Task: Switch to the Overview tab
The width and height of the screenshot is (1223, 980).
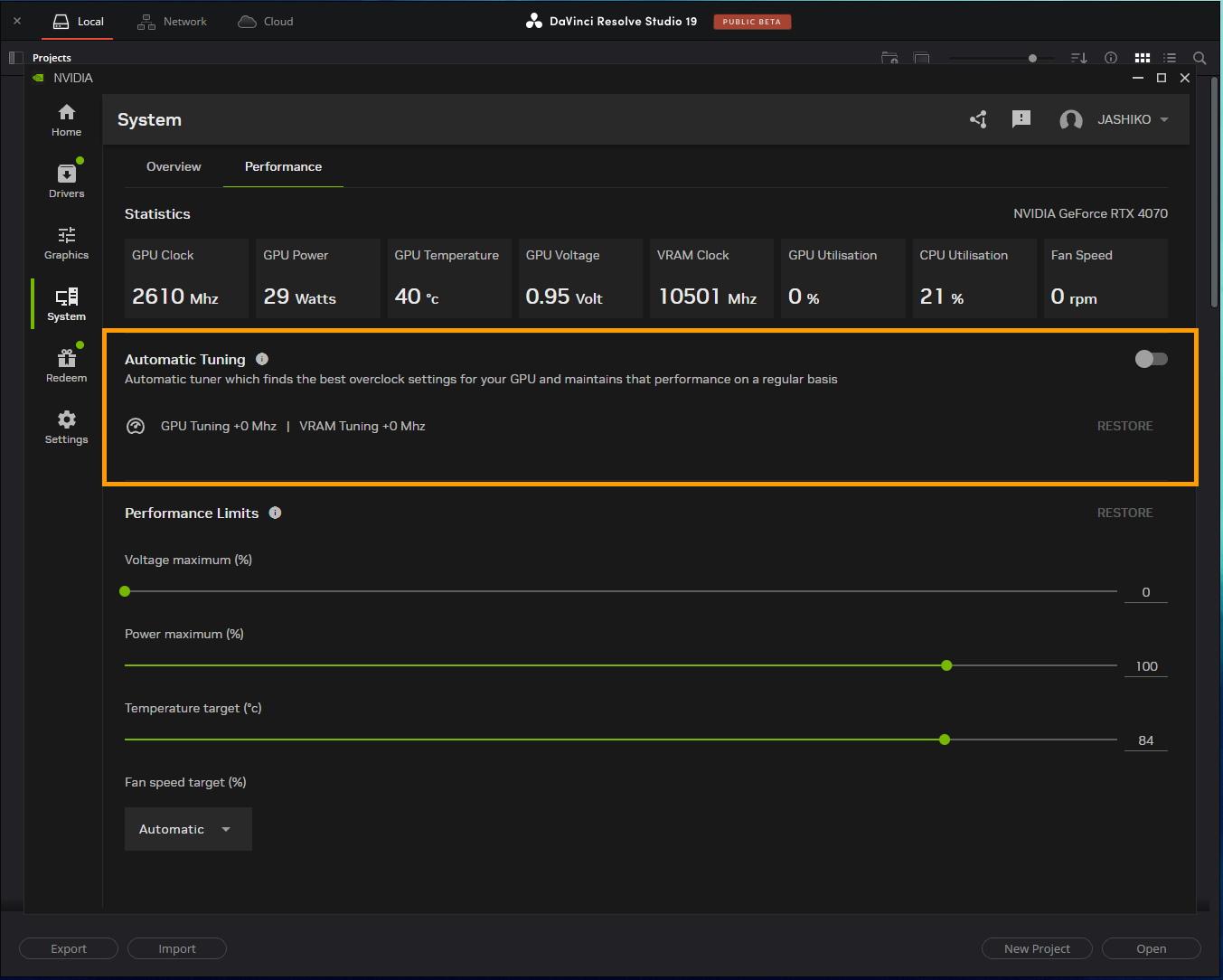Action: point(174,166)
